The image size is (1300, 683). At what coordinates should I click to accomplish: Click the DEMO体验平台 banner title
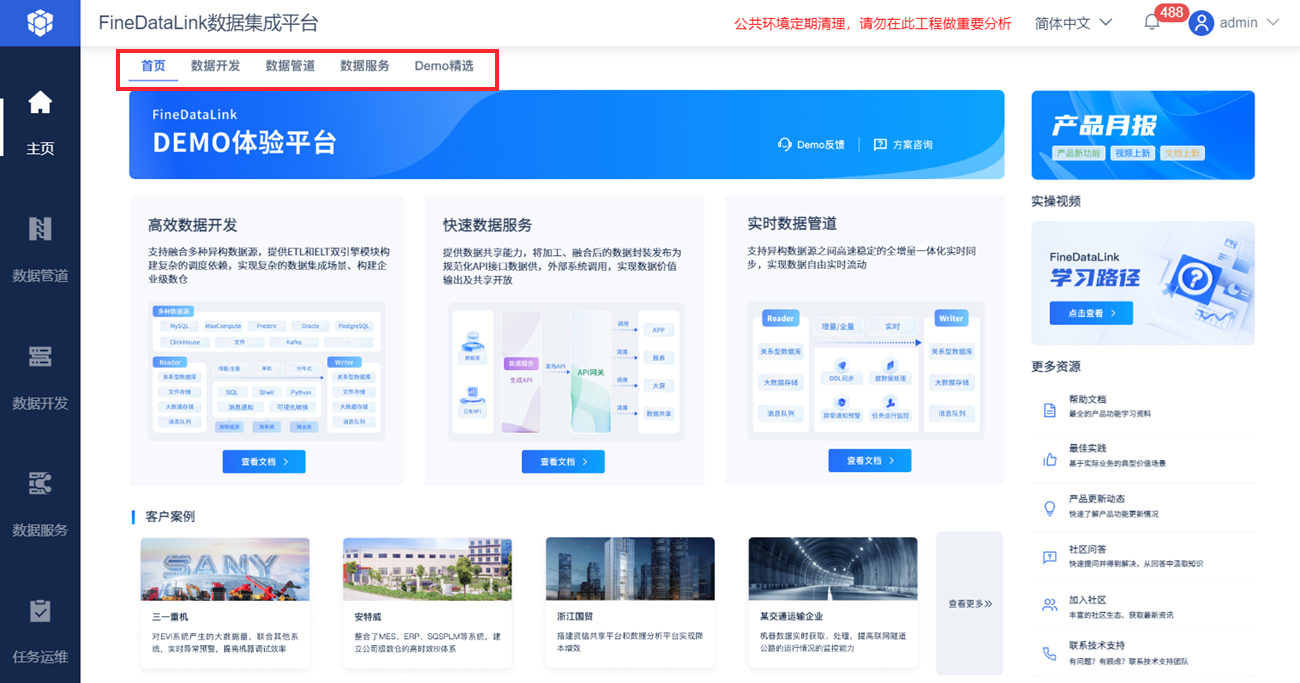coord(244,142)
